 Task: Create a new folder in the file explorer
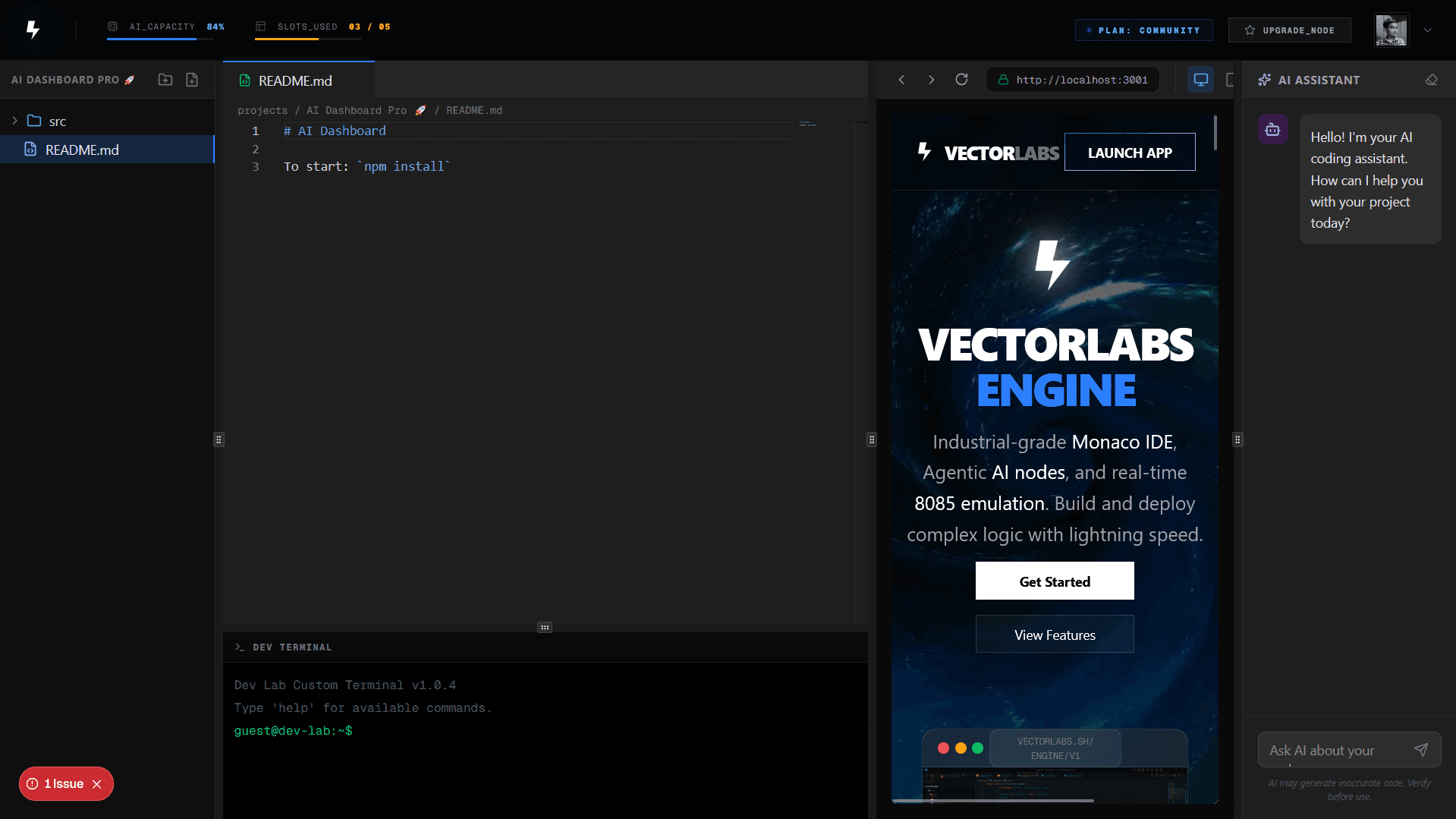[x=165, y=79]
